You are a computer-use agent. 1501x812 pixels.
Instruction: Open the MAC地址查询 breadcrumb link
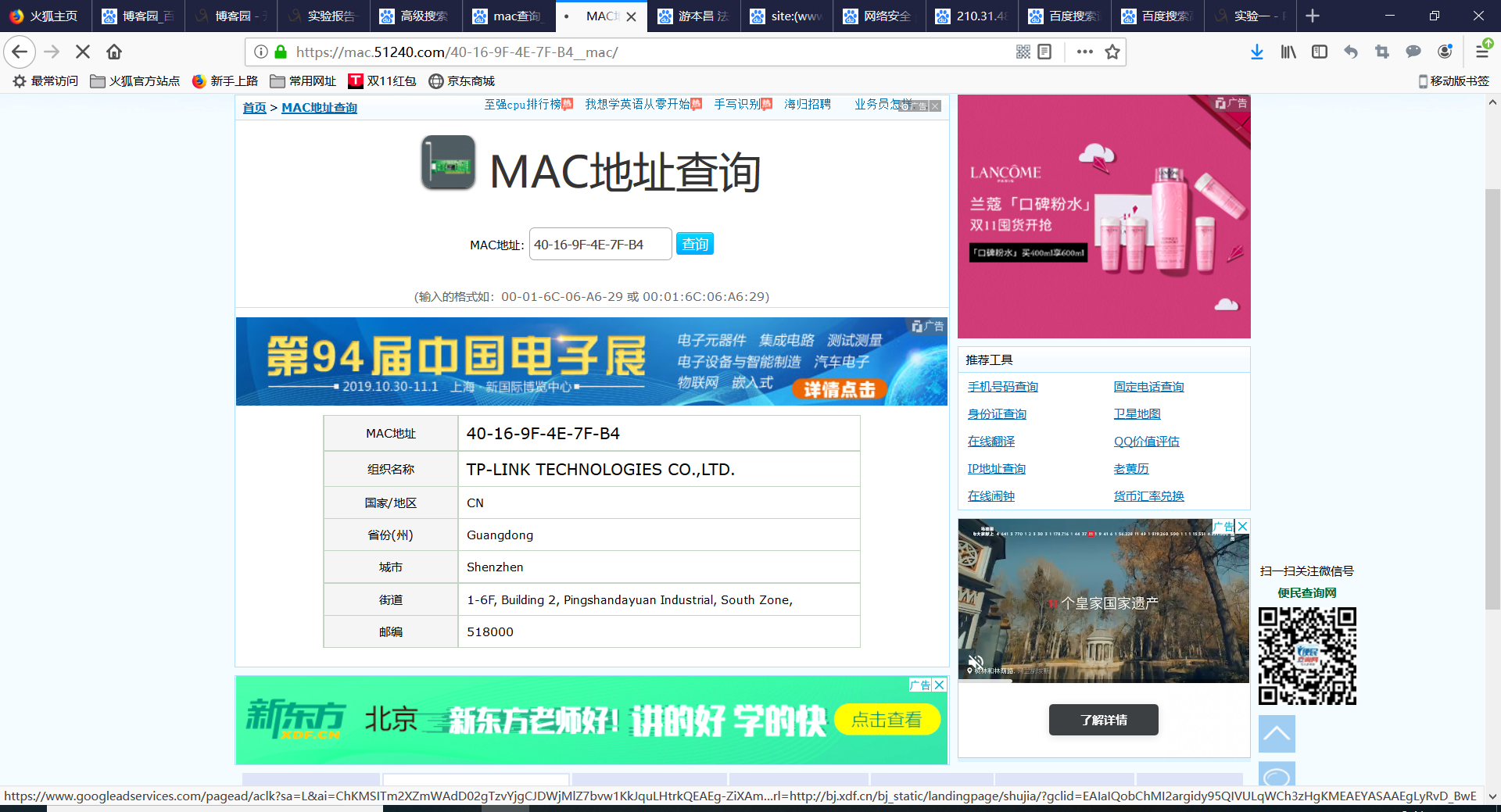(319, 108)
